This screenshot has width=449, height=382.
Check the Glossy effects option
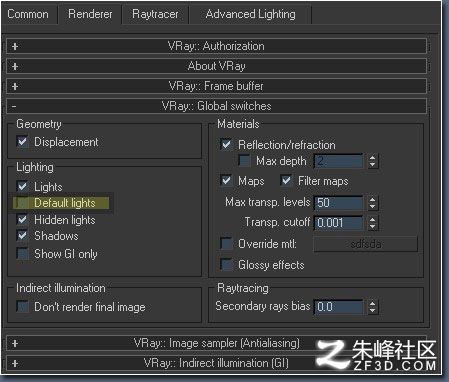point(226,265)
